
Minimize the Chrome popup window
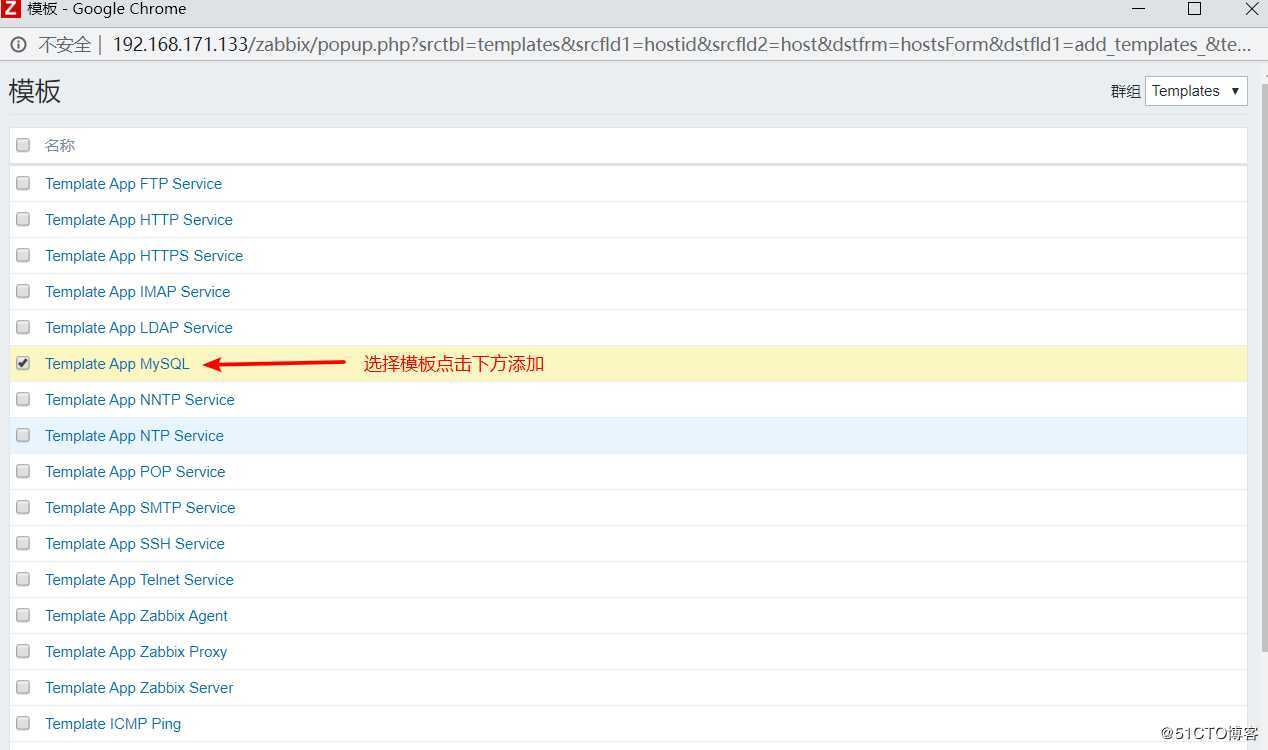click(1139, 10)
